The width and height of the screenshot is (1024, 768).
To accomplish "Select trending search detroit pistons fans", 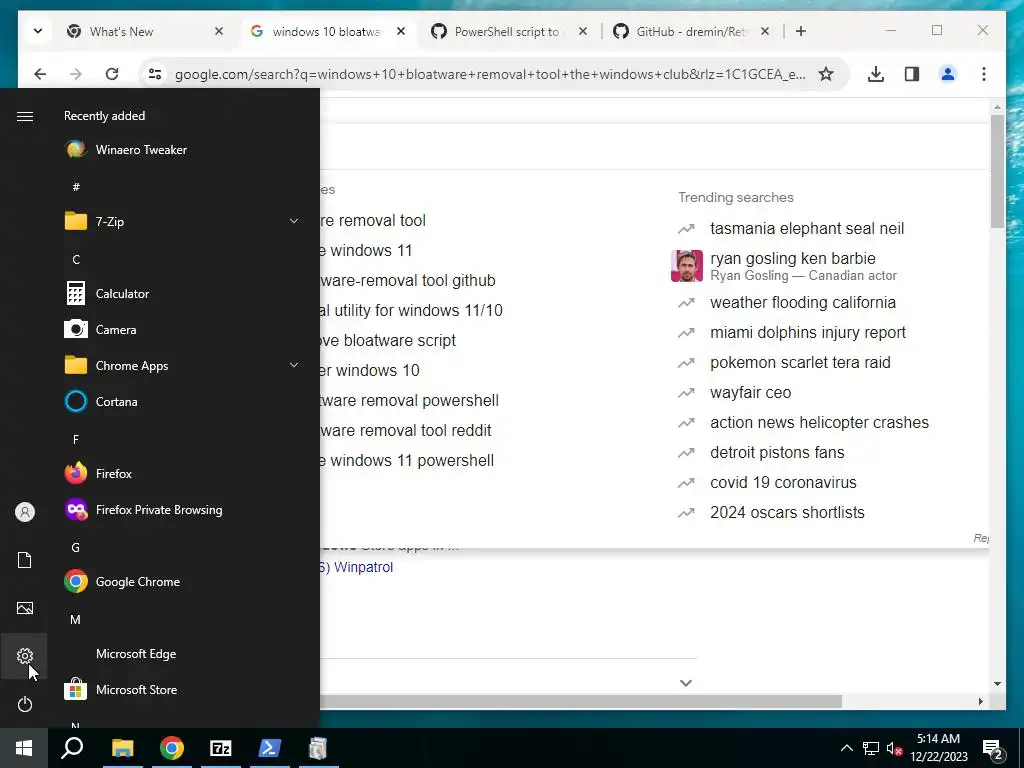I will (x=777, y=453).
